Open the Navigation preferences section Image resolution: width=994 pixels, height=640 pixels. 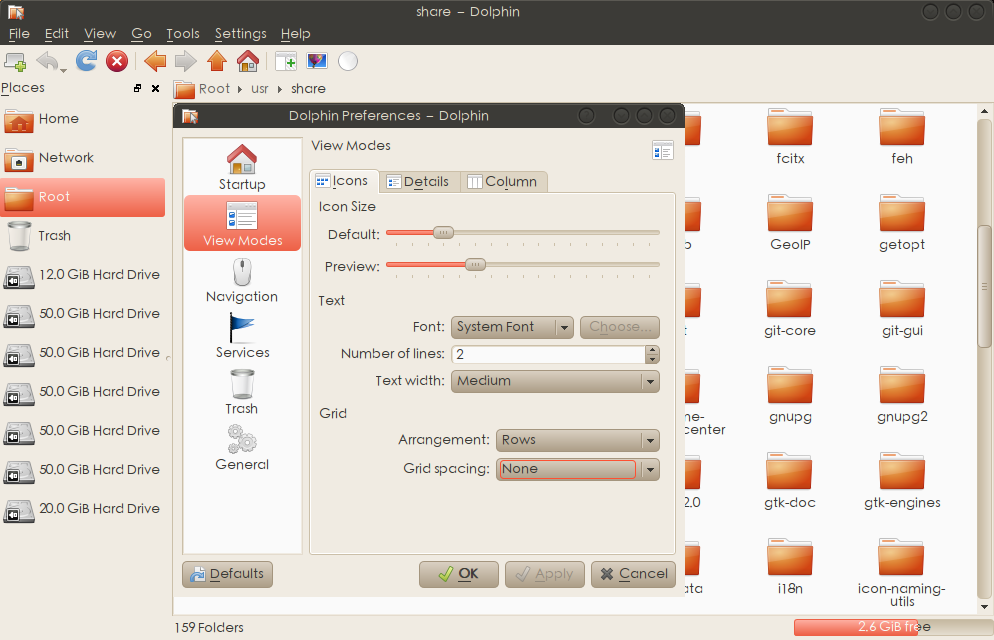coord(242,281)
